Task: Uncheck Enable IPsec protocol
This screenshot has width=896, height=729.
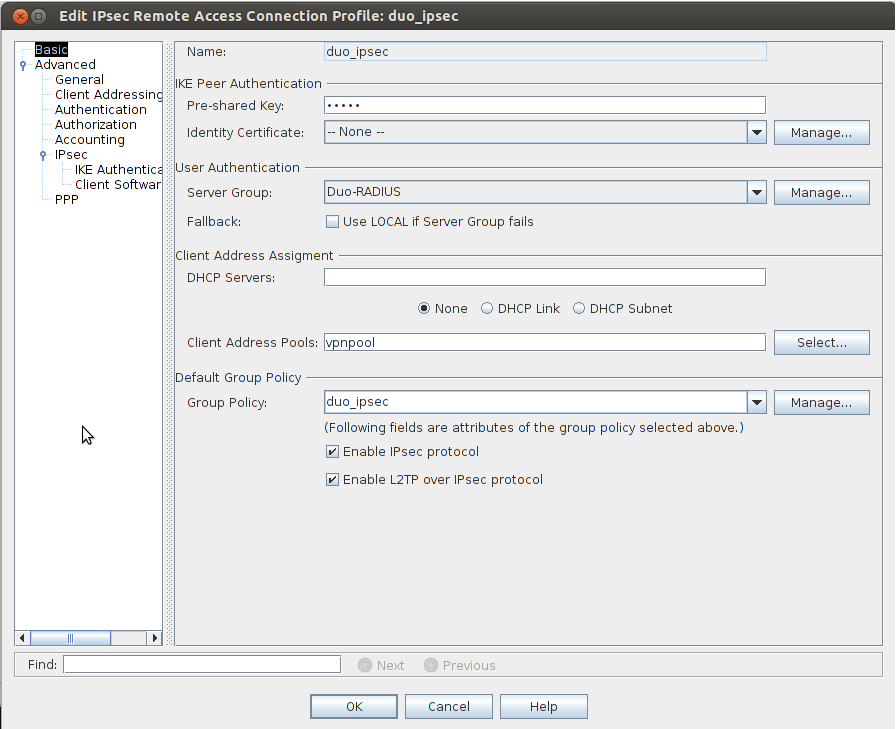Action: point(331,451)
